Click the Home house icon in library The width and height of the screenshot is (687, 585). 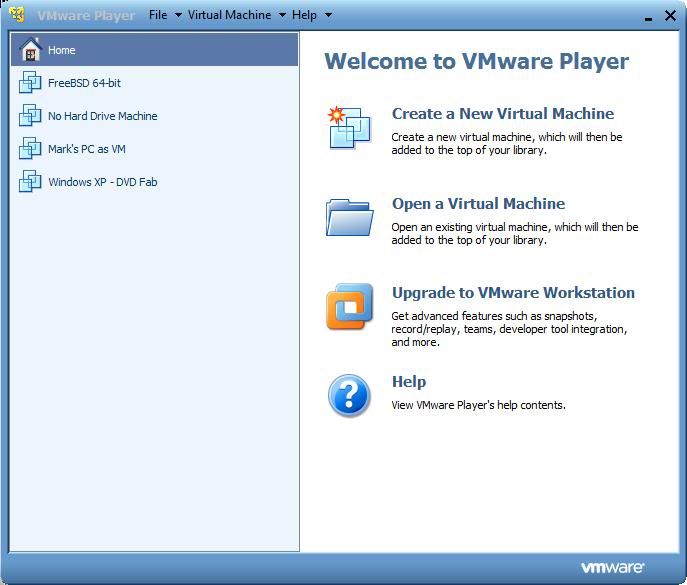click(x=31, y=50)
